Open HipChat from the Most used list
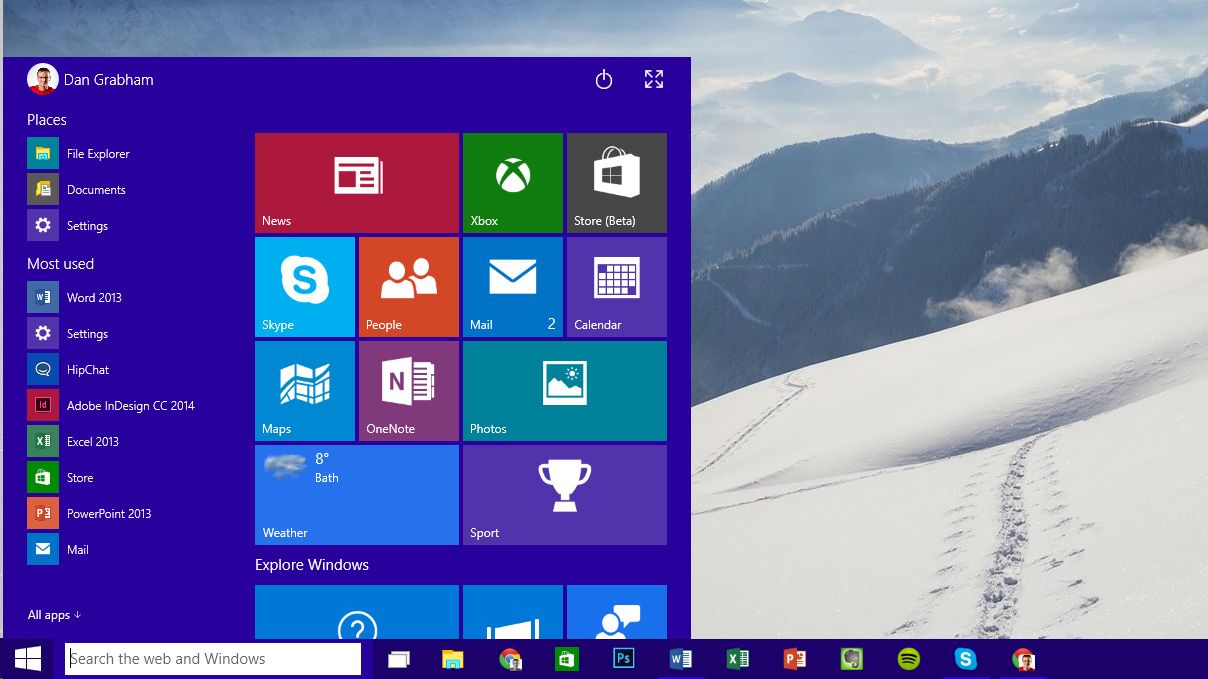This screenshot has width=1208, height=679. (87, 369)
